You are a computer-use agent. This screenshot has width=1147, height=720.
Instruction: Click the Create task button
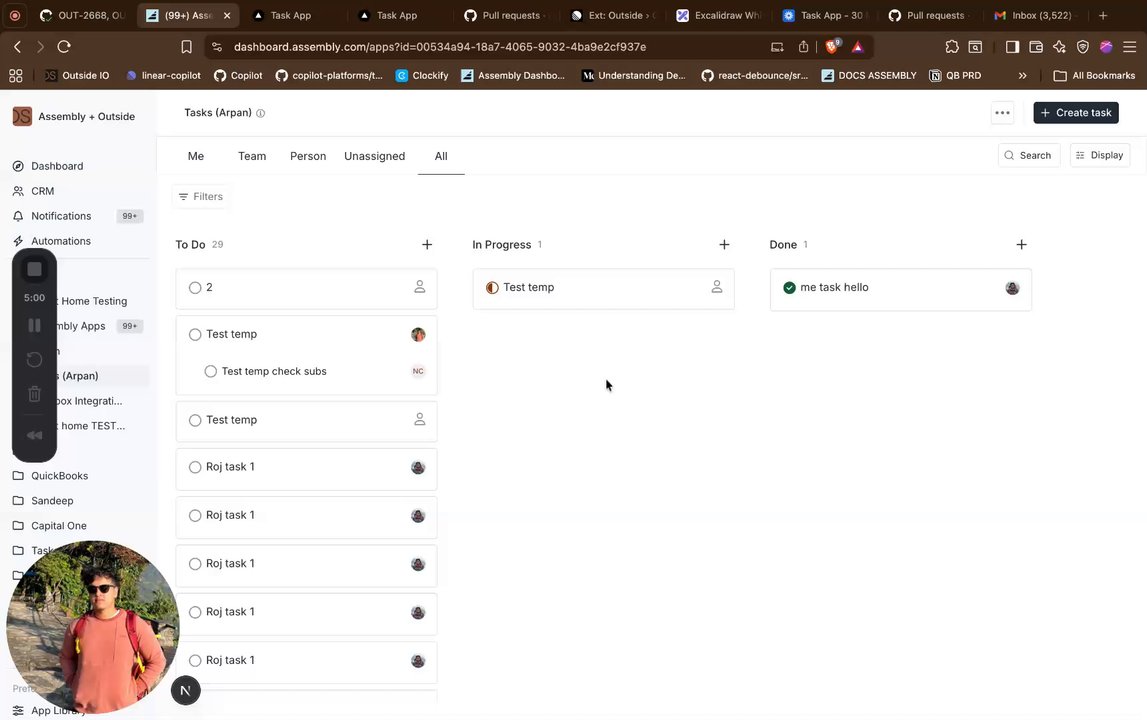1075,113
